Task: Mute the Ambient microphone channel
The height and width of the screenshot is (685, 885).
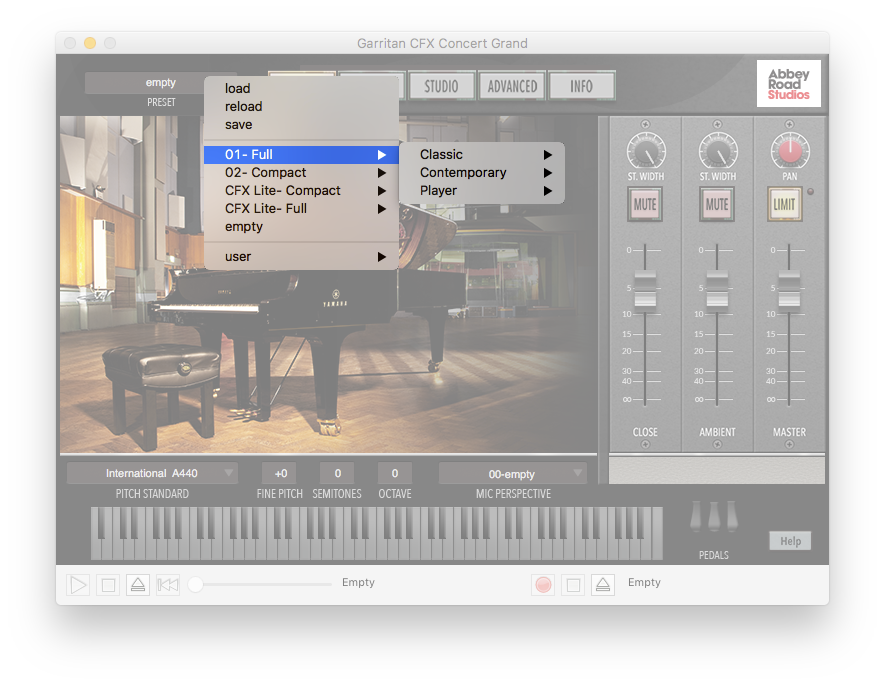Action: point(717,204)
